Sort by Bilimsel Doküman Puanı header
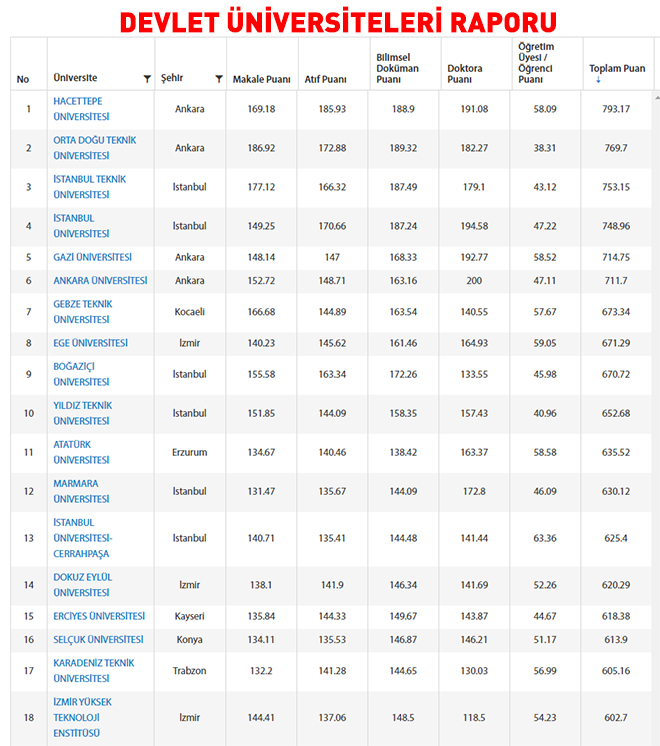The height and width of the screenshot is (746, 660). coord(397,69)
